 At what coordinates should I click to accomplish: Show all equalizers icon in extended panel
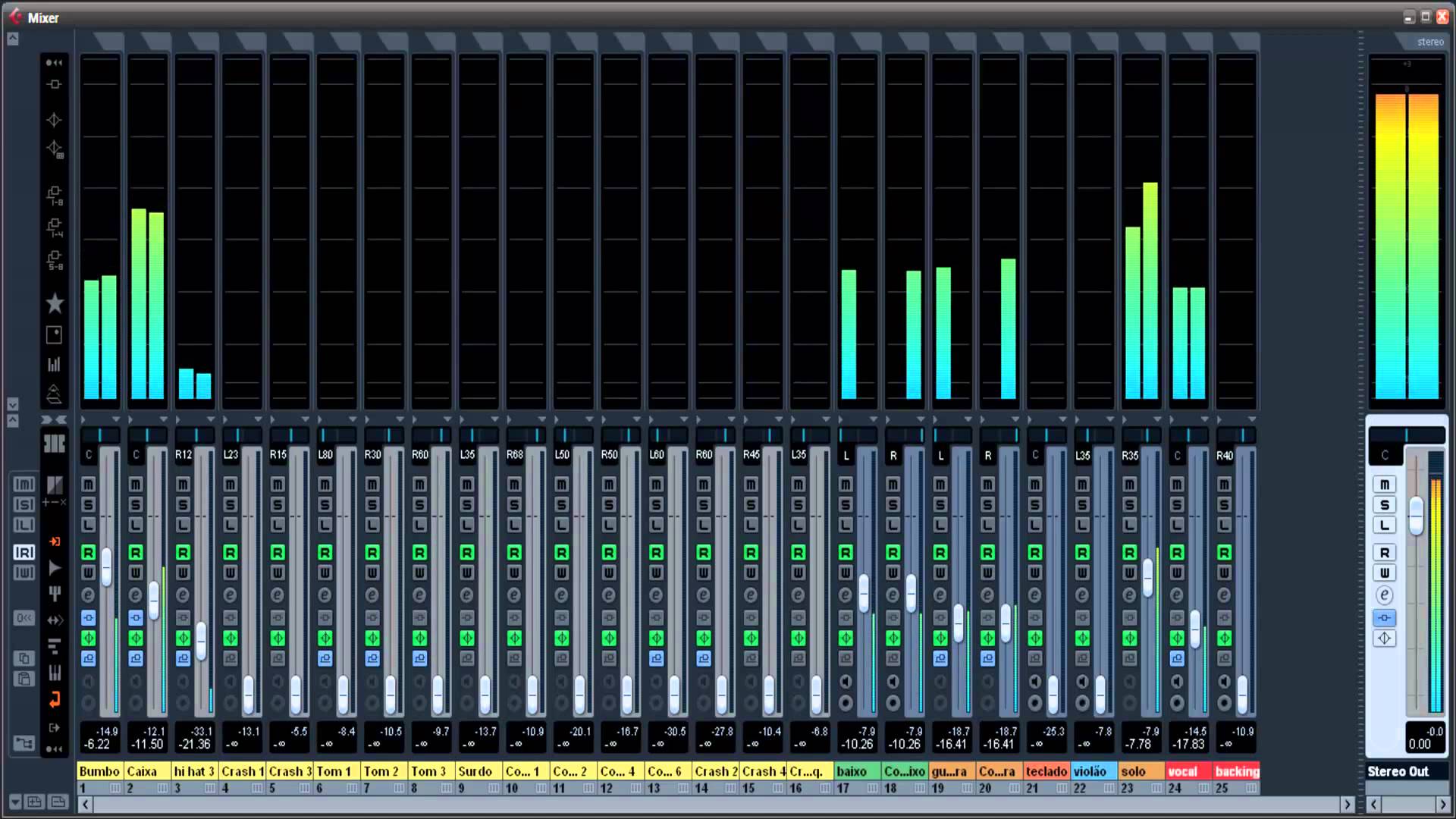[55, 120]
